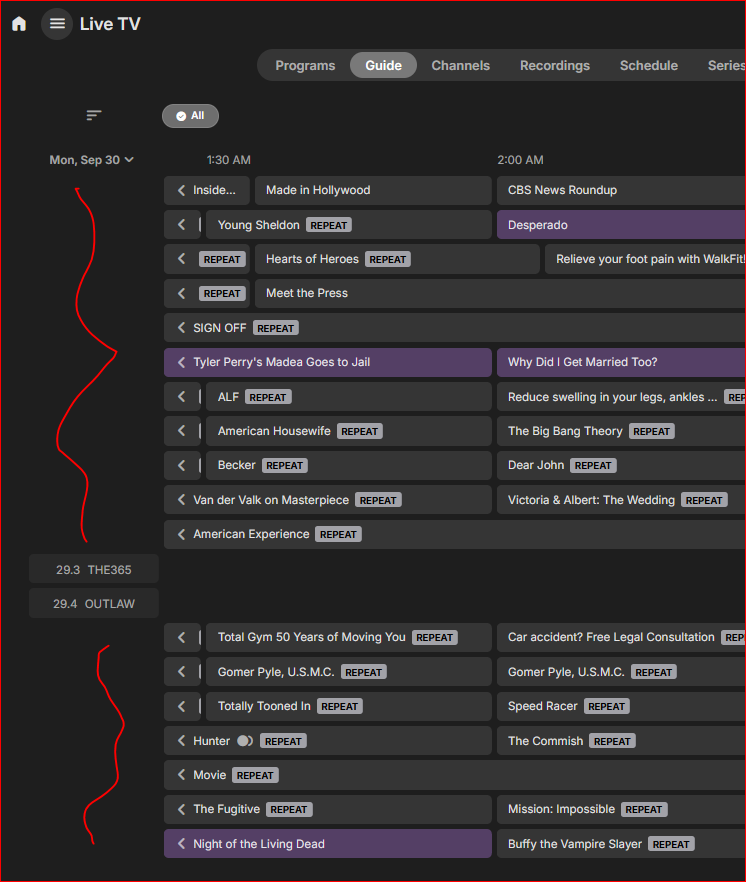This screenshot has width=746, height=882.
Task: Open The Big Bang Theory program
Action: [x=621, y=431]
